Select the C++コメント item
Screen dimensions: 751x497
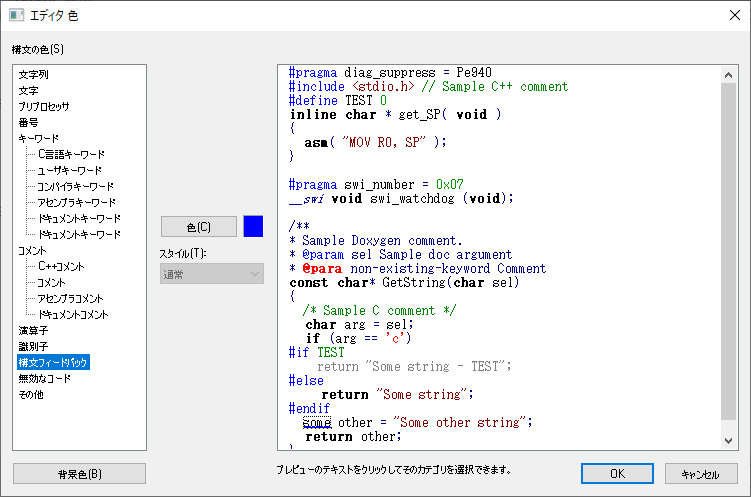[x=61, y=266]
